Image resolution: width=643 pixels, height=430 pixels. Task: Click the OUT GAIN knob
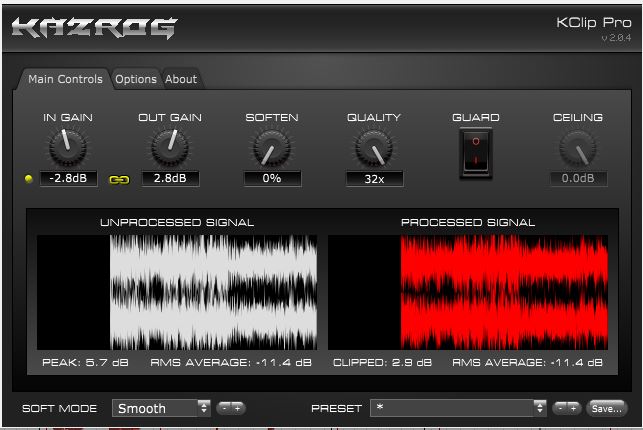click(x=169, y=148)
